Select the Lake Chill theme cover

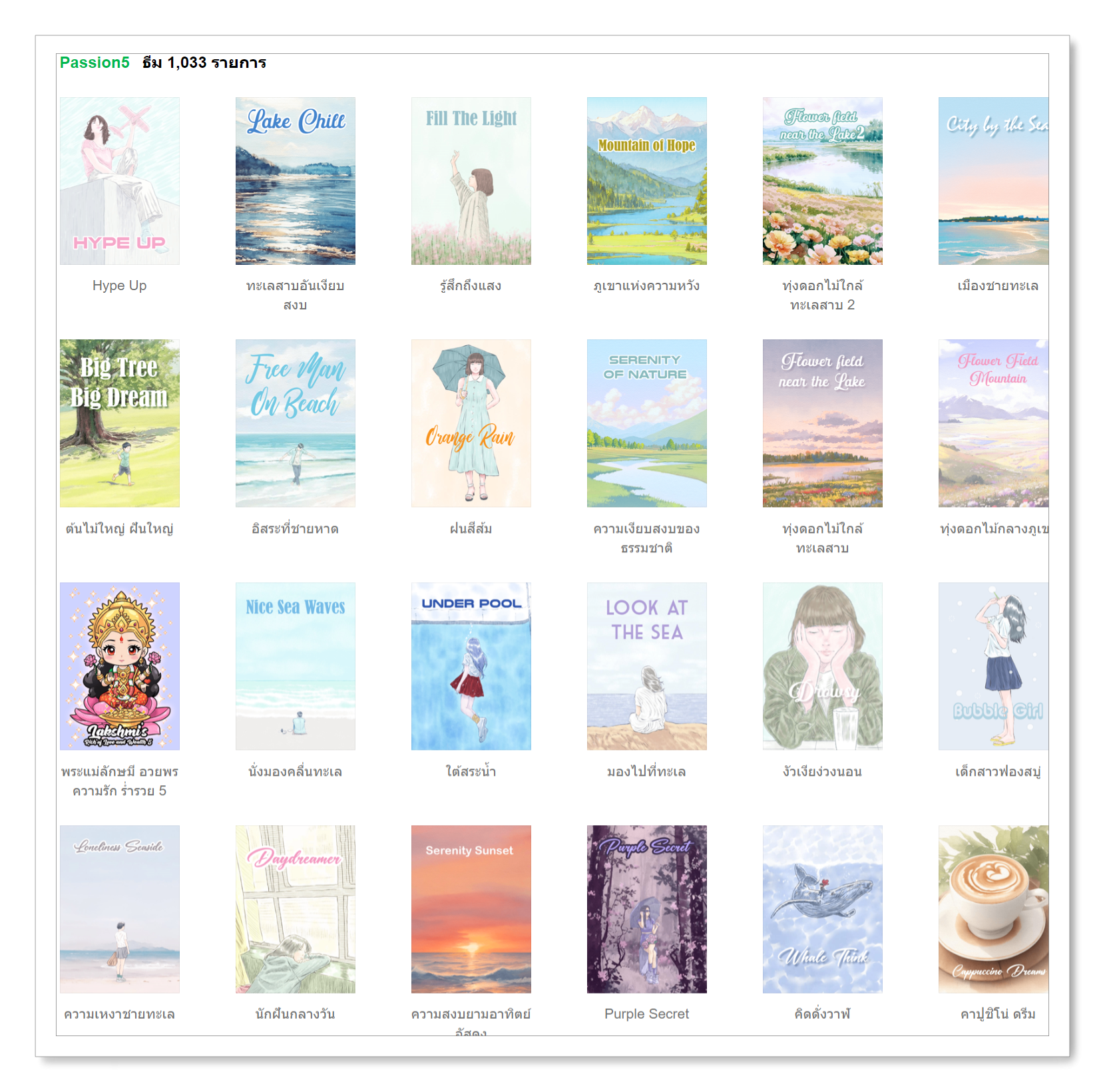click(x=296, y=181)
